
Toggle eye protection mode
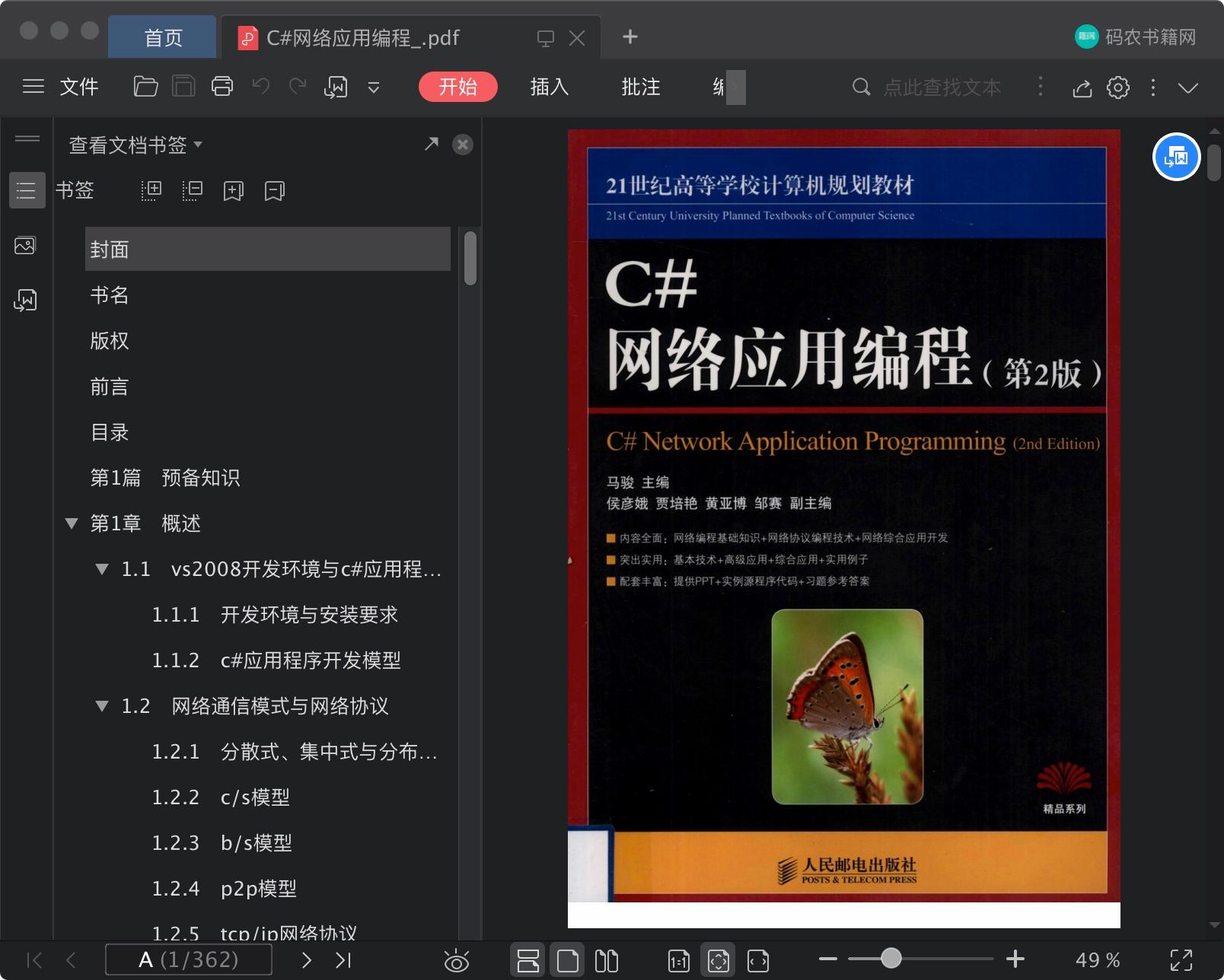click(x=457, y=961)
